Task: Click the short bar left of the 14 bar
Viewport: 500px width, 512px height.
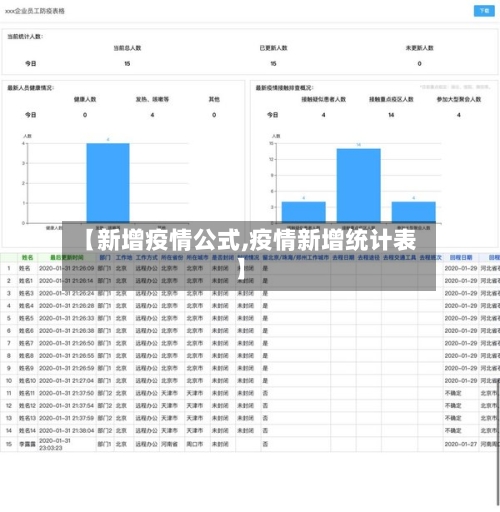Action: (304, 211)
